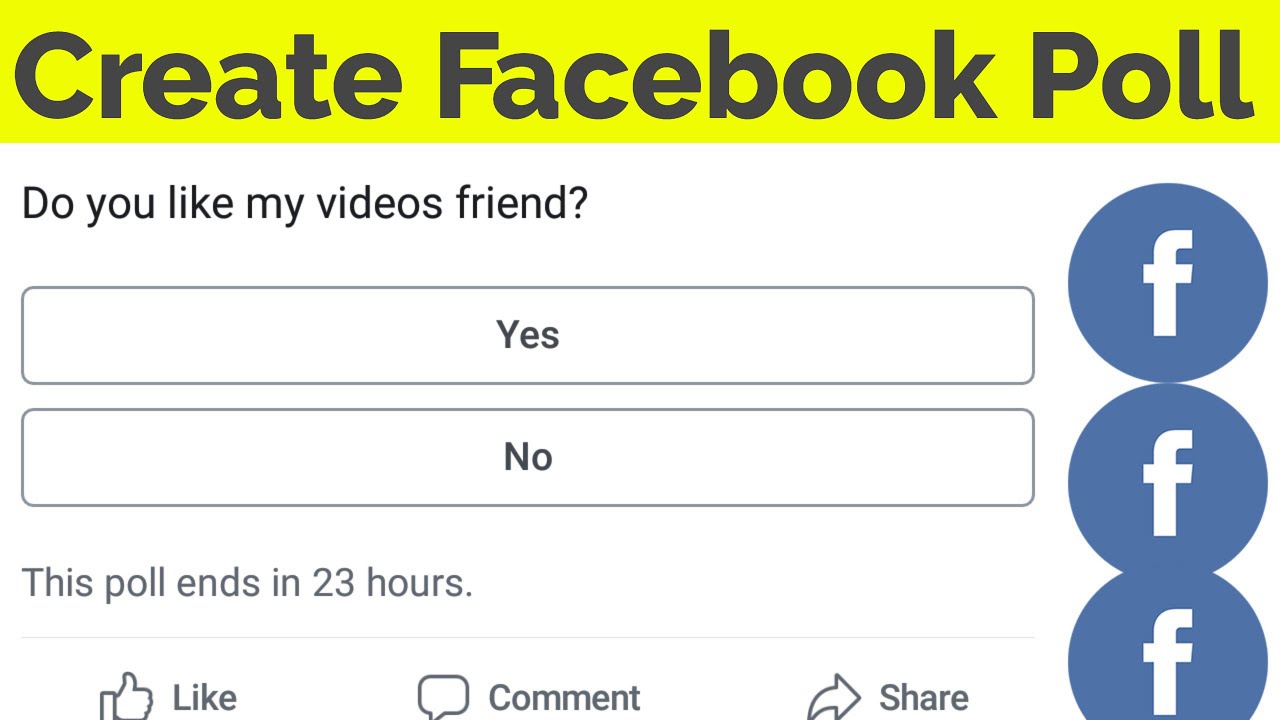Viewport: 1280px width, 720px height.
Task: Click the word 'Create' in yellow banner
Action: [209, 72]
